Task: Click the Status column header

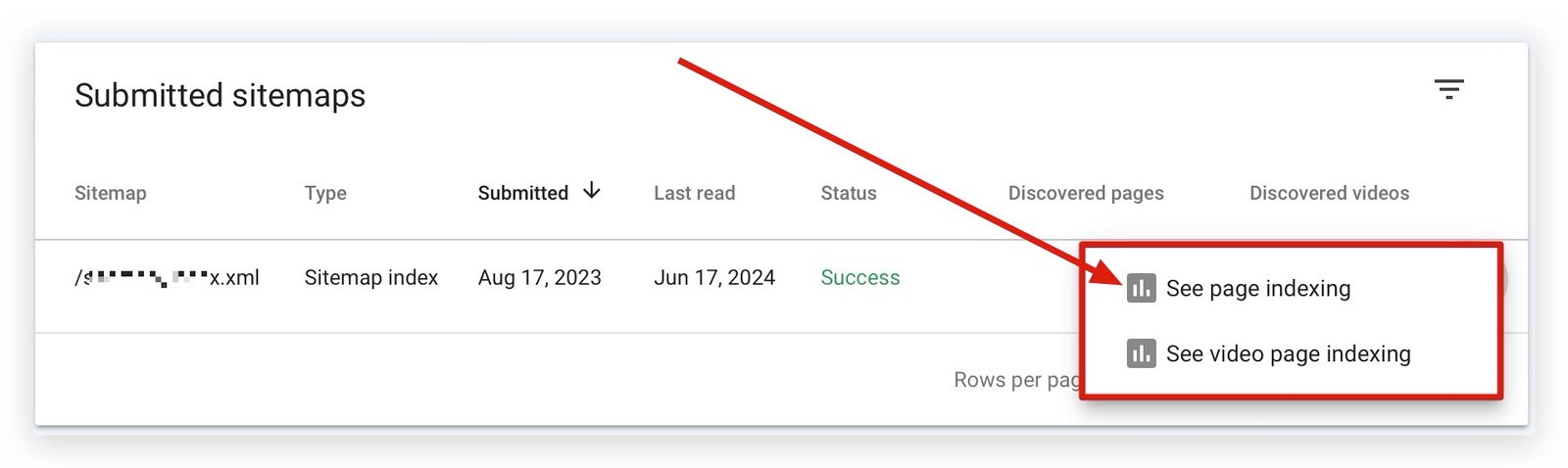Action: (849, 193)
